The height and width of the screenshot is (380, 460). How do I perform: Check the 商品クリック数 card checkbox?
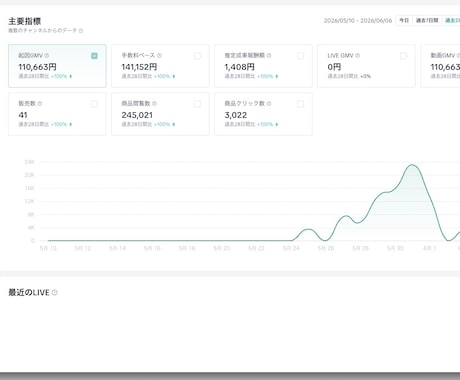pyautogui.click(x=300, y=104)
